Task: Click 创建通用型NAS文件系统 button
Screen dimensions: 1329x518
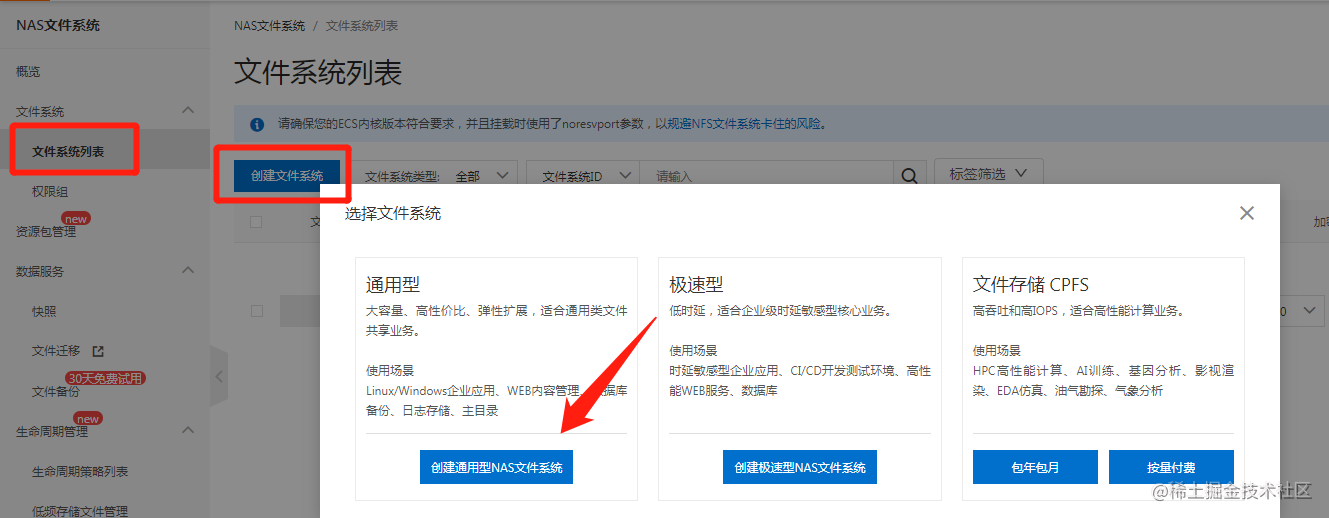Action: 496,467
